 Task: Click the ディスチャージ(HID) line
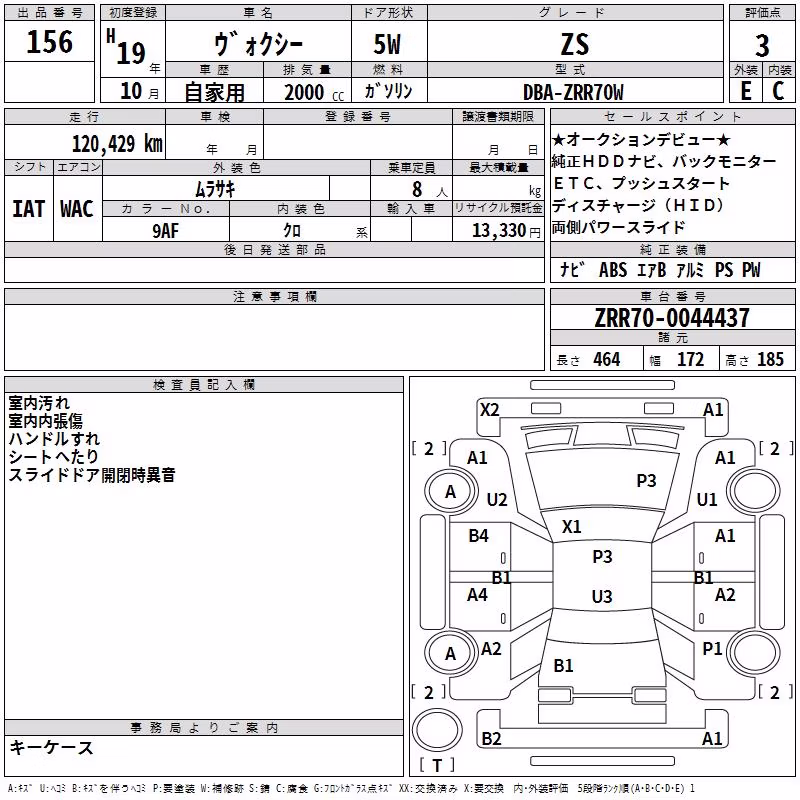(x=638, y=206)
